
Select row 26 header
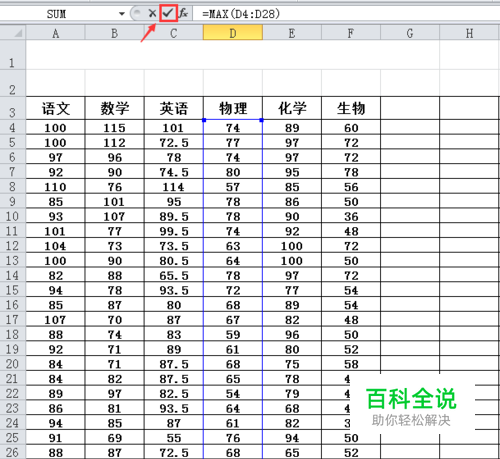click(x=13, y=452)
